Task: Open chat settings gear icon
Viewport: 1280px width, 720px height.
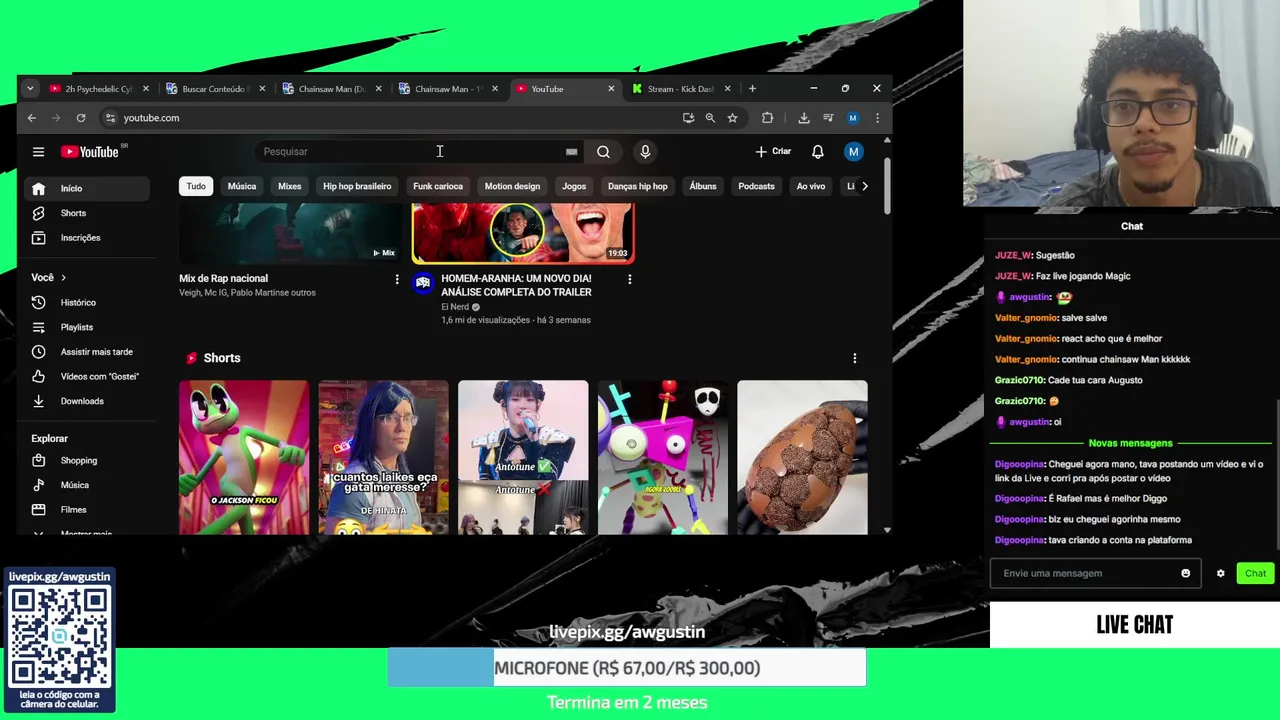Action: tap(1220, 574)
